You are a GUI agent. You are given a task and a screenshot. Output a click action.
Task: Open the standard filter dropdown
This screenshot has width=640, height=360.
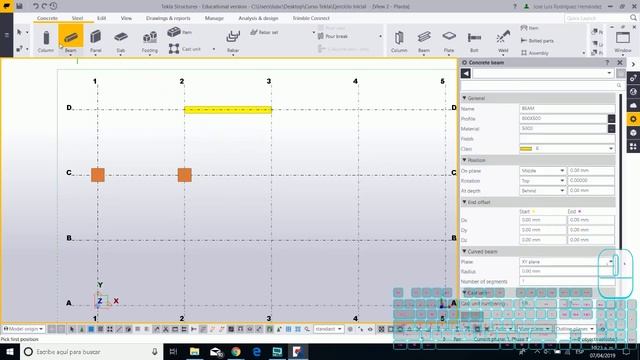[329, 329]
